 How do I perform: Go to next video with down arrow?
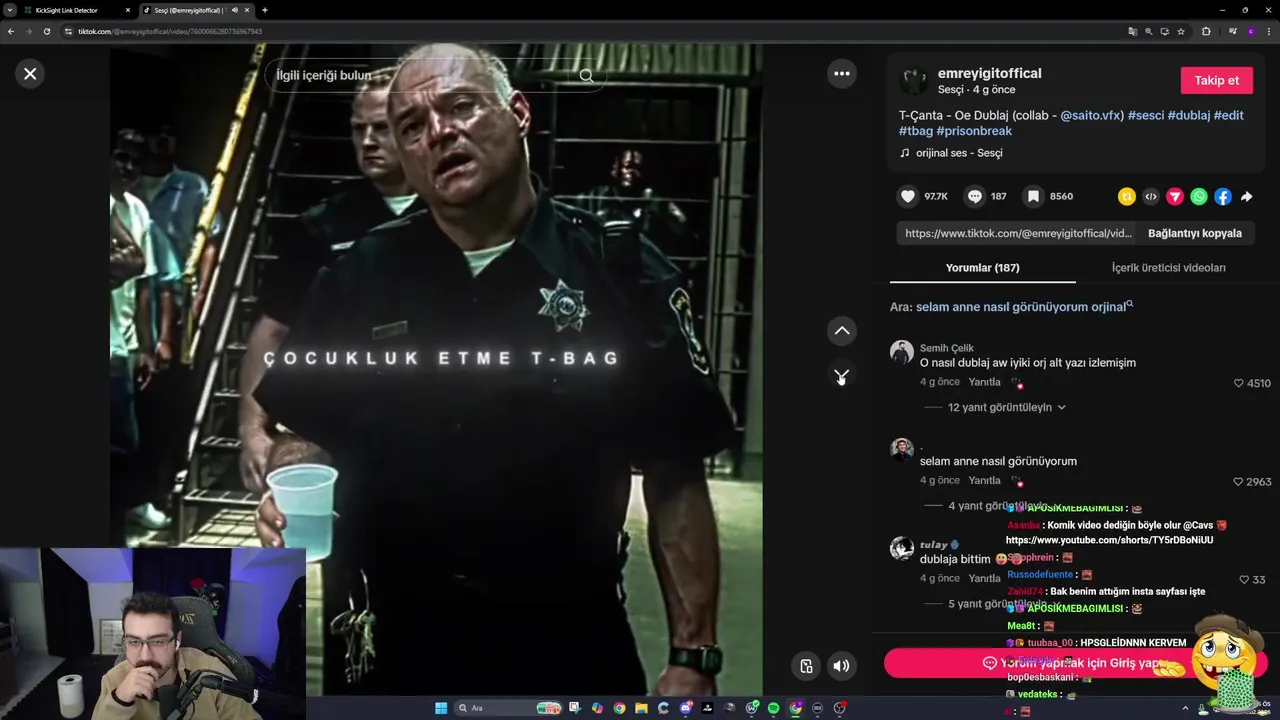click(x=842, y=374)
